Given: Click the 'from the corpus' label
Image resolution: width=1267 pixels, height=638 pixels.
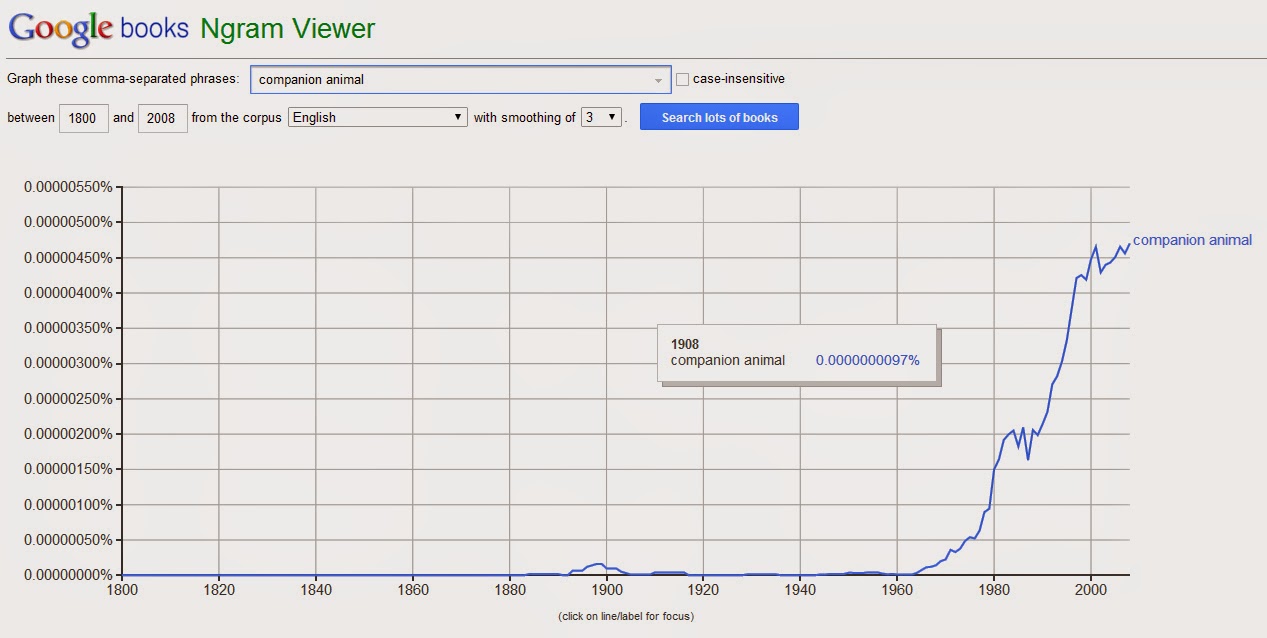Looking at the screenshot, I should (237, 118).
